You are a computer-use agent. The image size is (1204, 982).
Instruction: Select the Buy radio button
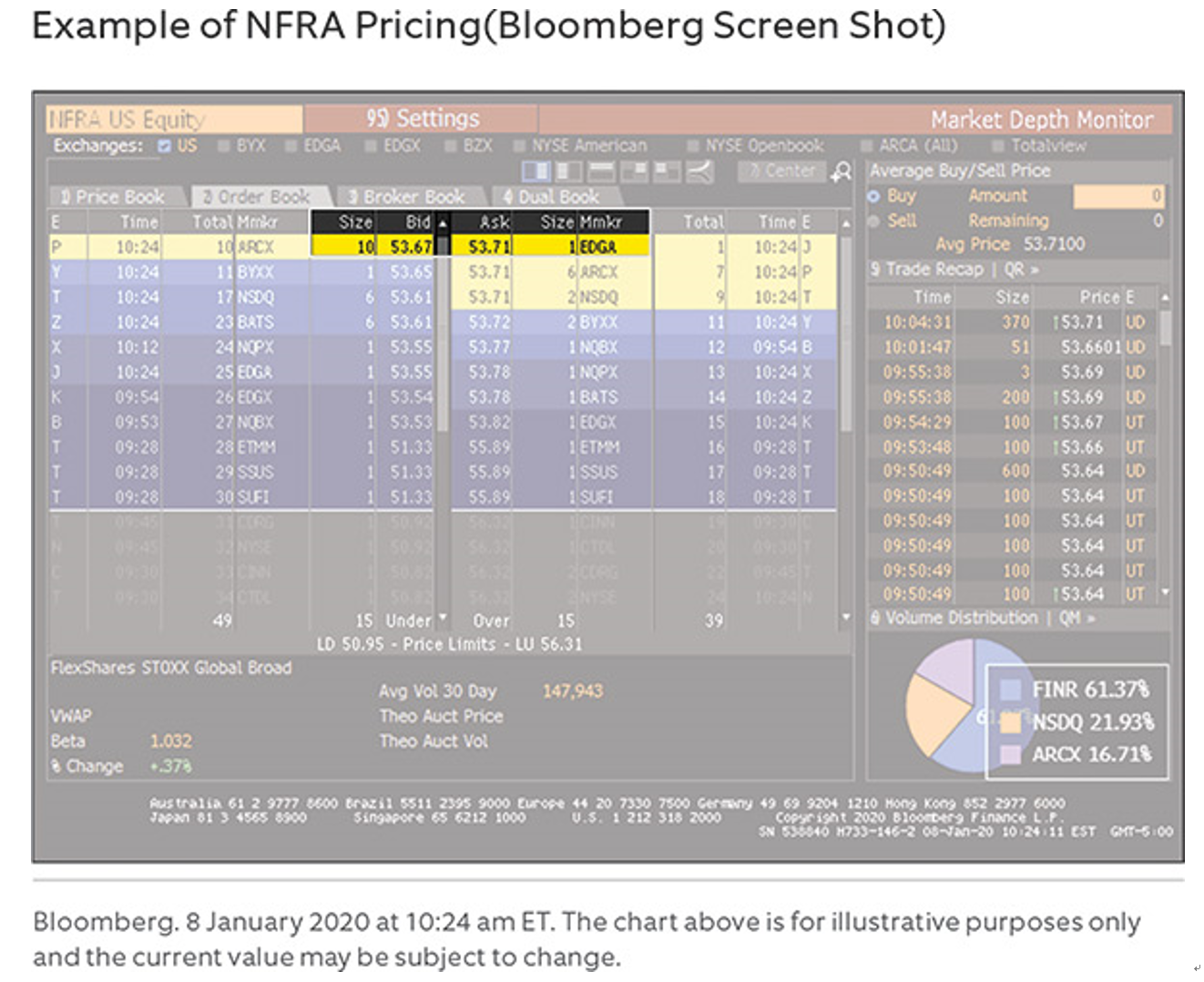click(874, 196)
